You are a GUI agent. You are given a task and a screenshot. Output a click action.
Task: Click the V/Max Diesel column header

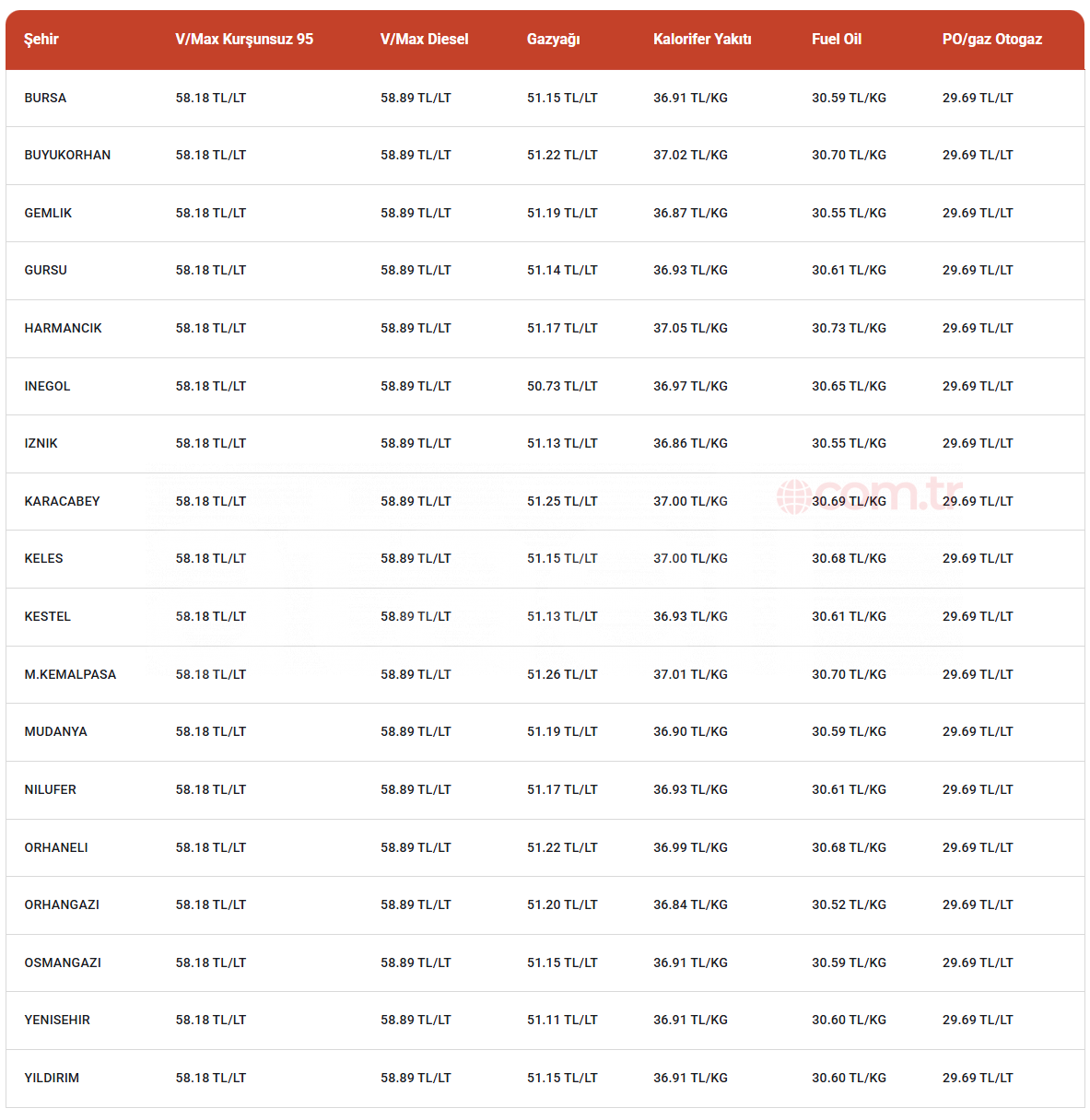424,39
